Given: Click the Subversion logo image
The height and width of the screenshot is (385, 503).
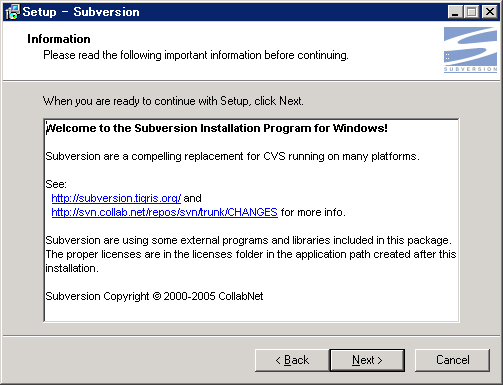Looking at the screenshot, I should coord(470,50).
